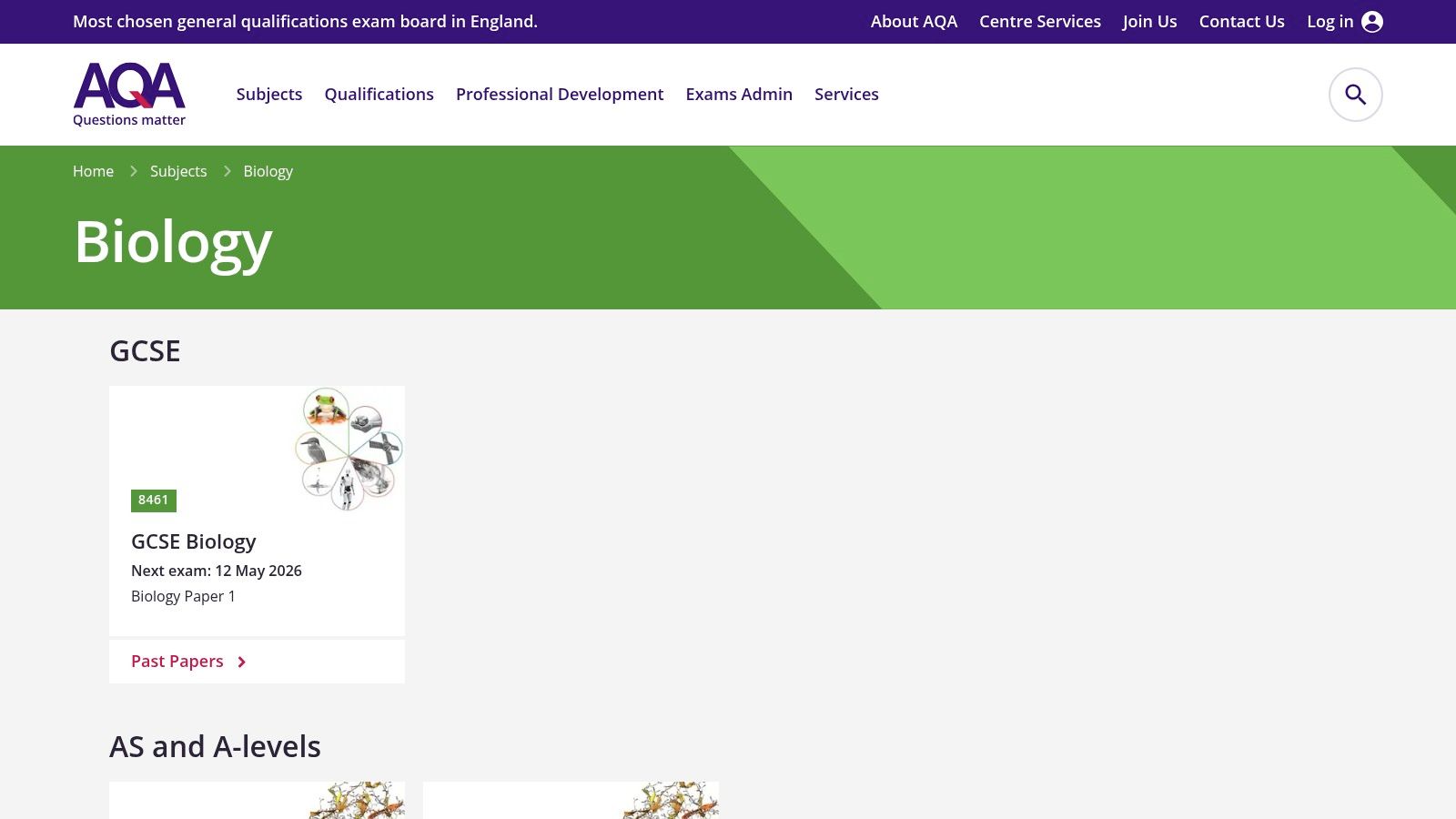
Task: Click the Past Papers chevron arrow
Action: (x=241, y=662)
